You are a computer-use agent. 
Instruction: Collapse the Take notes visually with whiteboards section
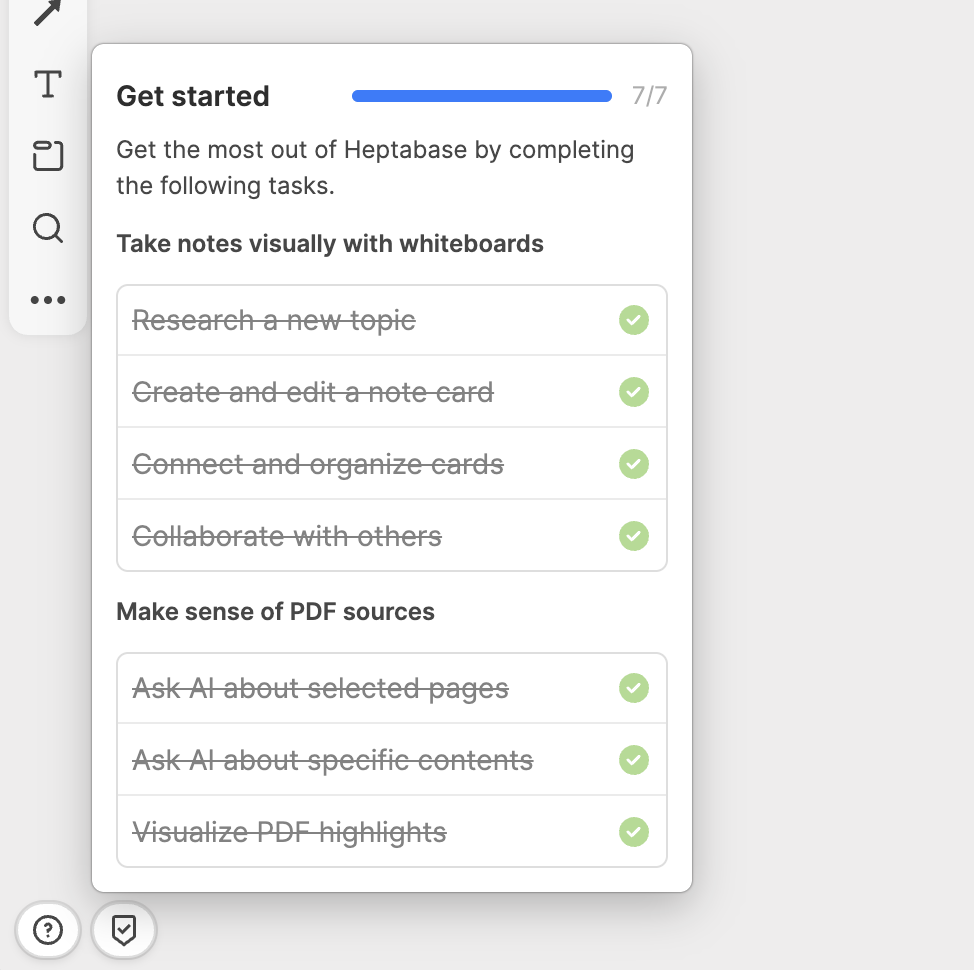pyautogui.click(x=330, y=243)
